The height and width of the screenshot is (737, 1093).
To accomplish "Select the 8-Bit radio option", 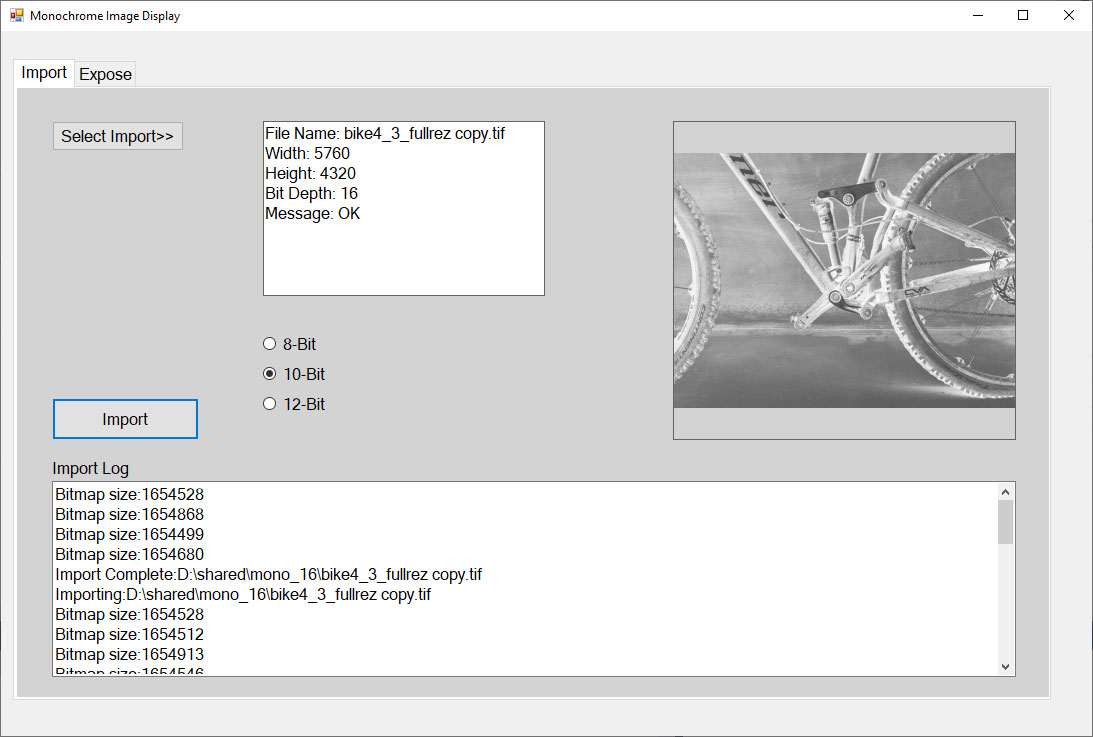I will [x=269, y=344].
